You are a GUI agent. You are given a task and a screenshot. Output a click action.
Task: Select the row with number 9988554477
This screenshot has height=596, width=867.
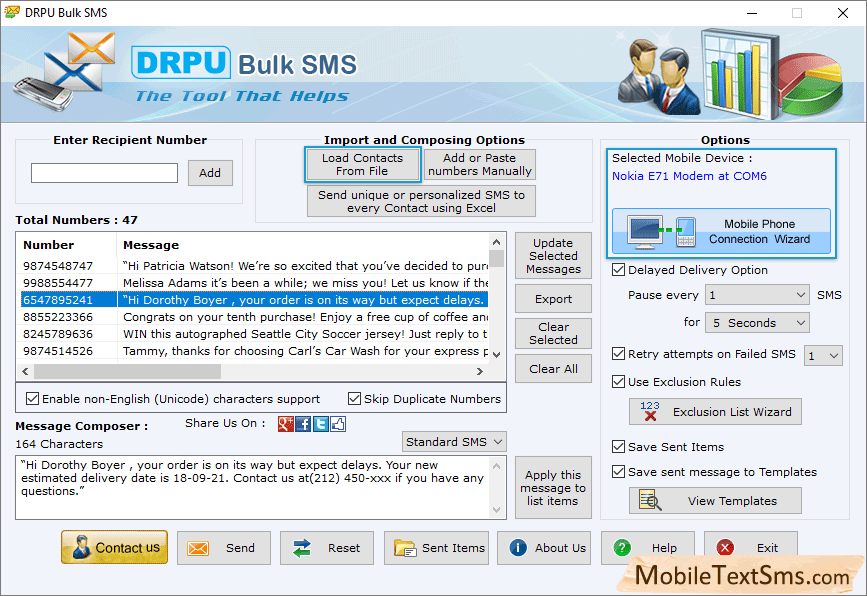(254, 283)
